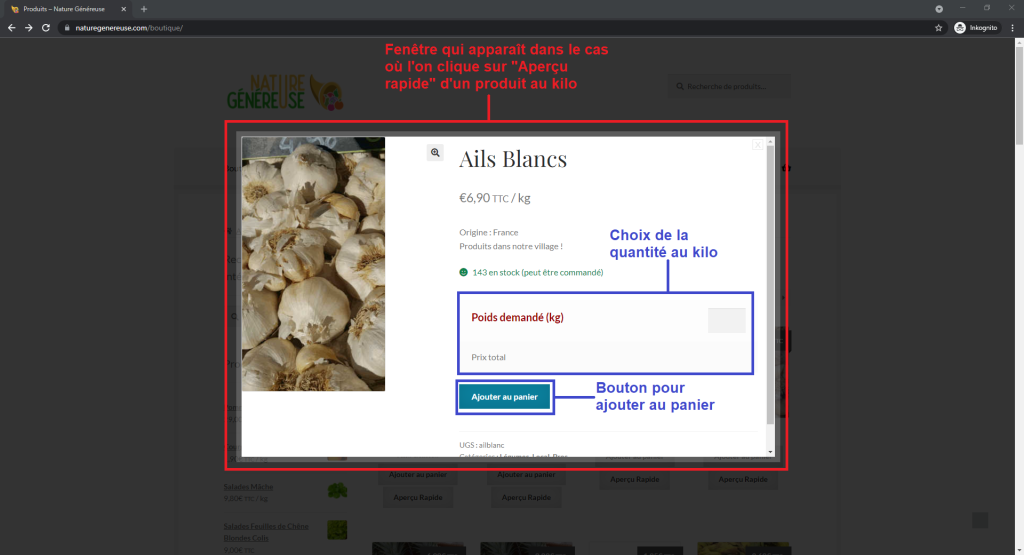Click the Nature Généreuse logo
The image size is (1024, 555).
(285, 92)
